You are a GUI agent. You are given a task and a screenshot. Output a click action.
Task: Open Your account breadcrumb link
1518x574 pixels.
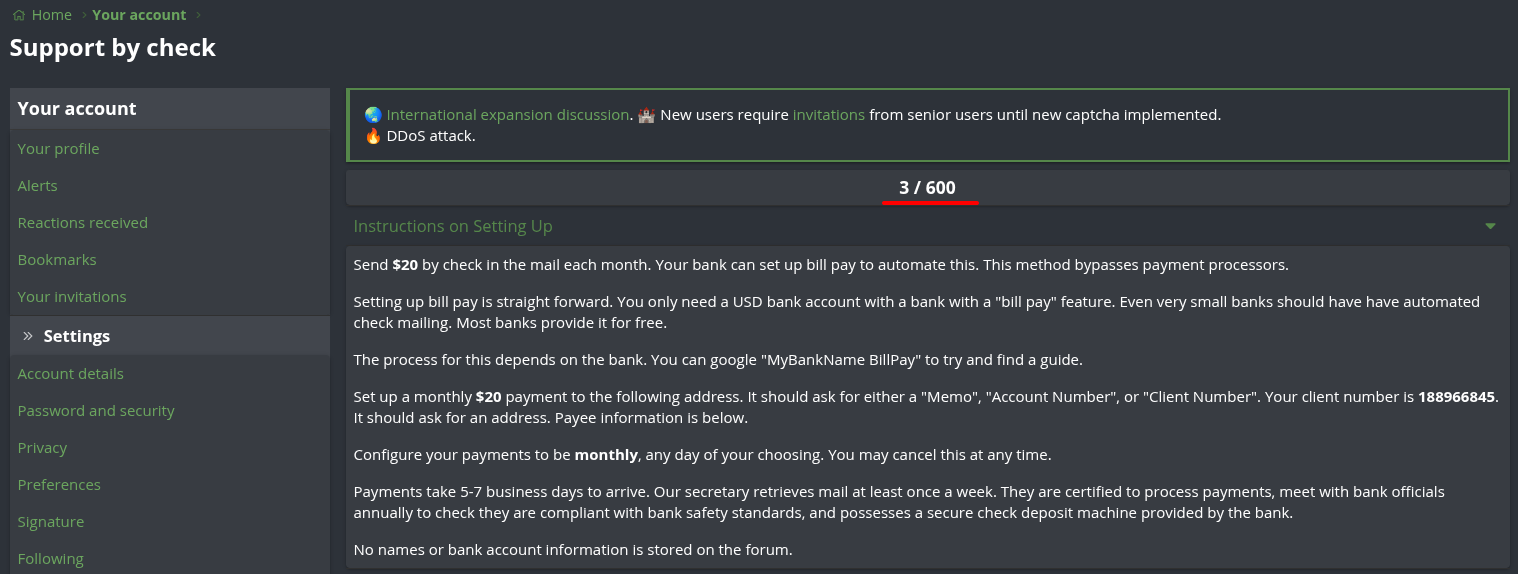139,15
